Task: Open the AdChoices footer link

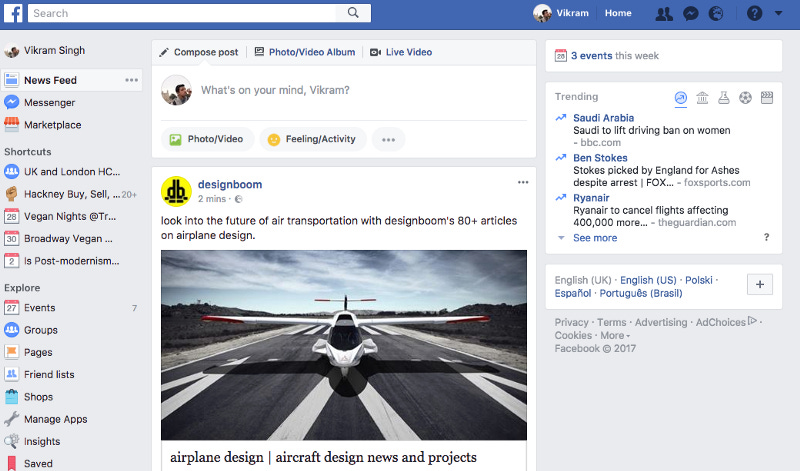Action: (x=726, y=322)
